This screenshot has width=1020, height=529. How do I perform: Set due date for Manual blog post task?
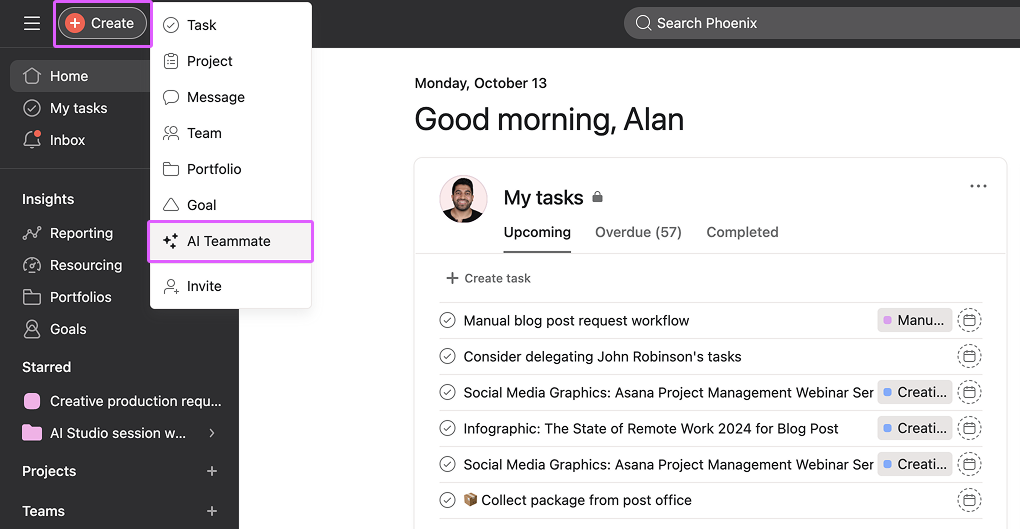(969, 320)
